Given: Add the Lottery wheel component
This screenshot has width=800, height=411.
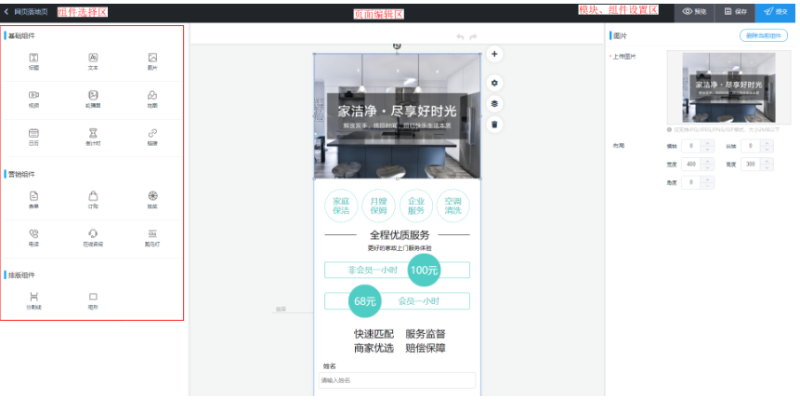Looking at the screenshot, I should (152, 200).
